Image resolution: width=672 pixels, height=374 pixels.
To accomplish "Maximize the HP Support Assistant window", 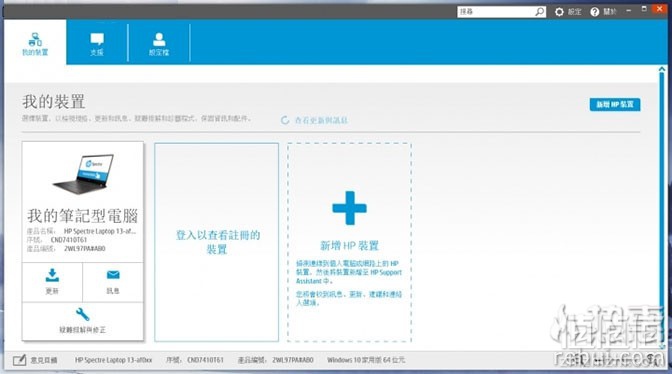I will coord(644,9).
